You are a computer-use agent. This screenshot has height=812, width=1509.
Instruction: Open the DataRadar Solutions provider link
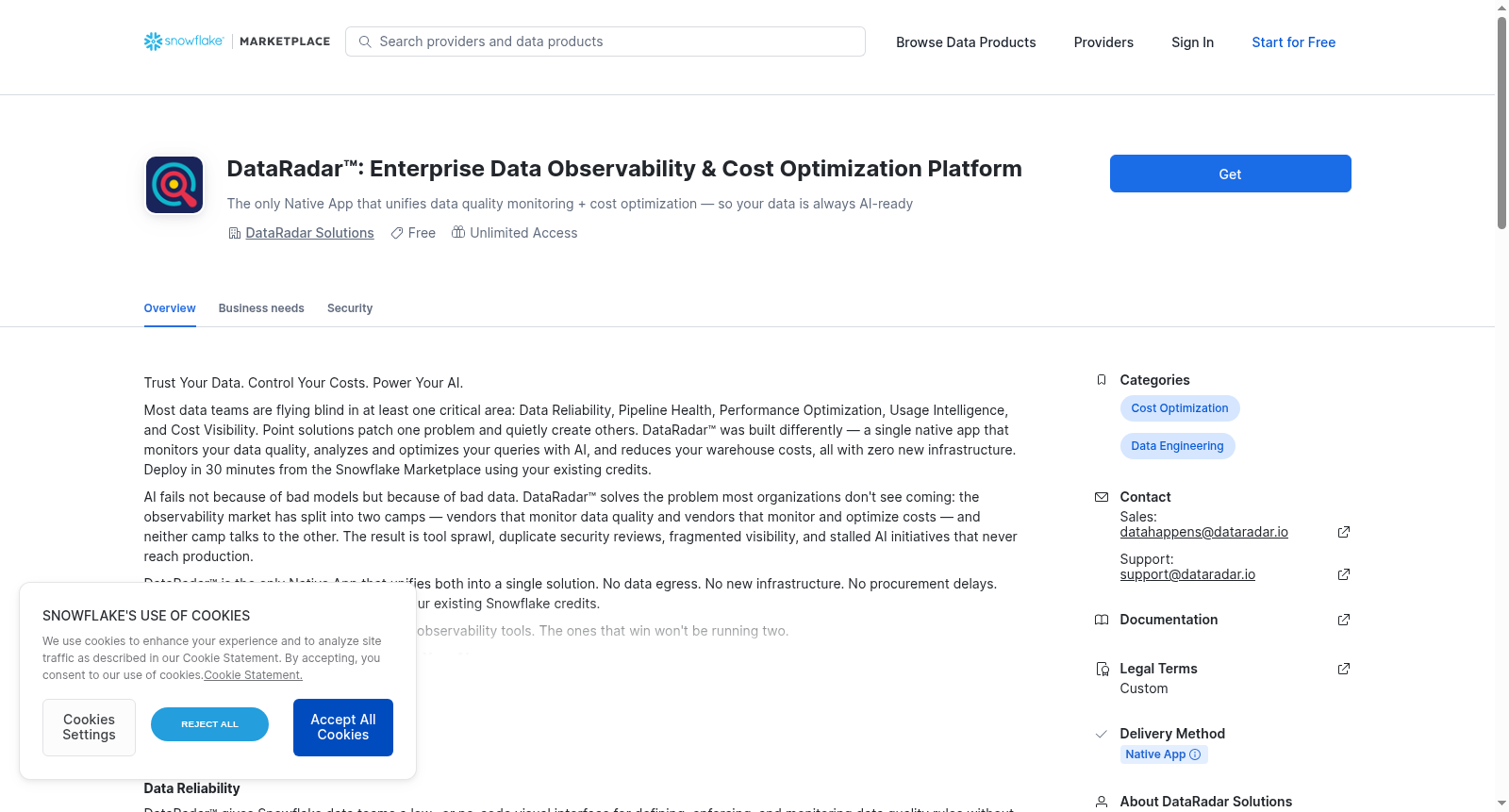point(309,233)
